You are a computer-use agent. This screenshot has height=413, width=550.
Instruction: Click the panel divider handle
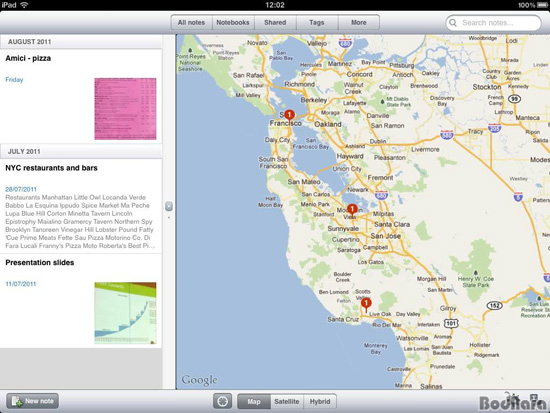click(169, 206)
